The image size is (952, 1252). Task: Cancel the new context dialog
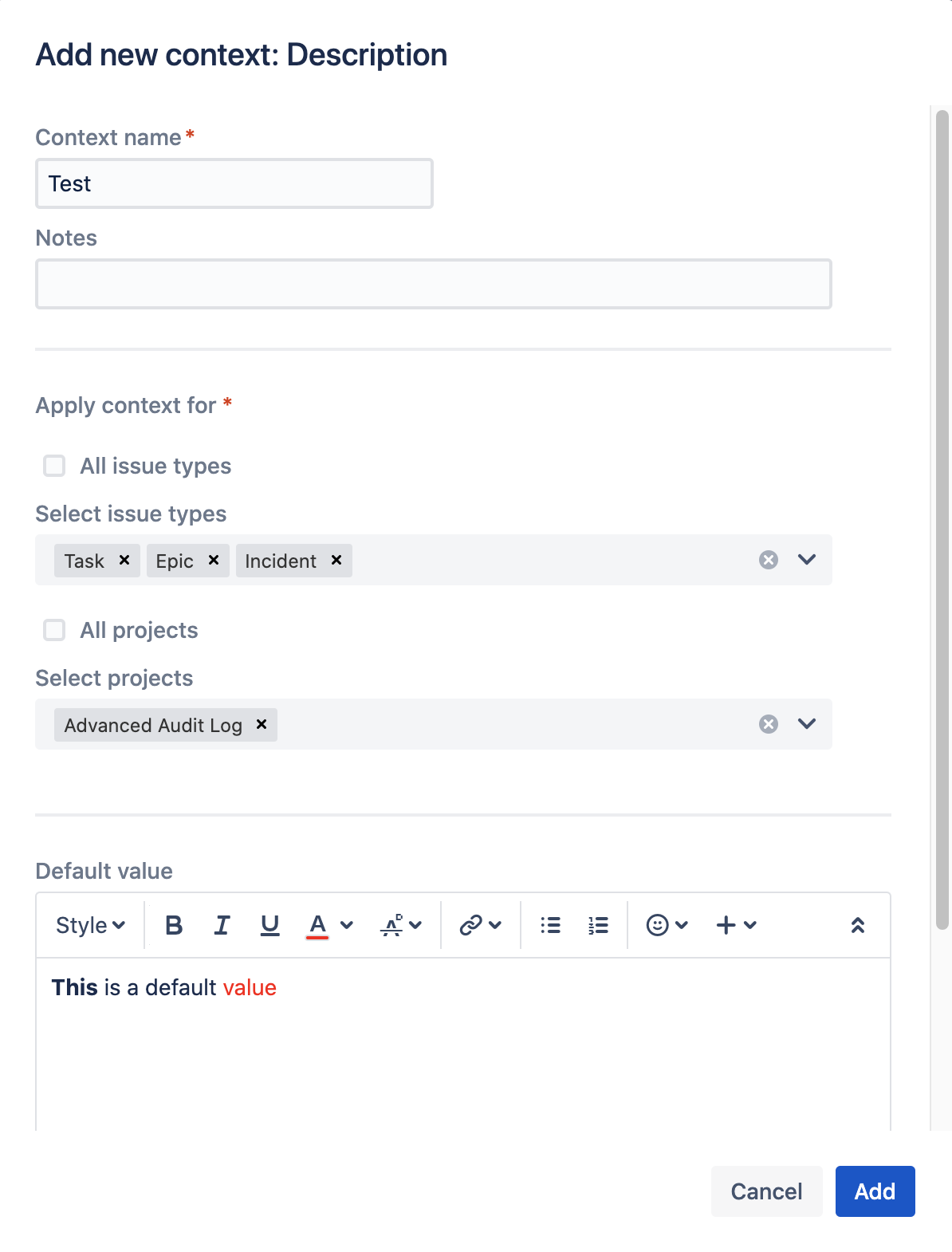767,1191
